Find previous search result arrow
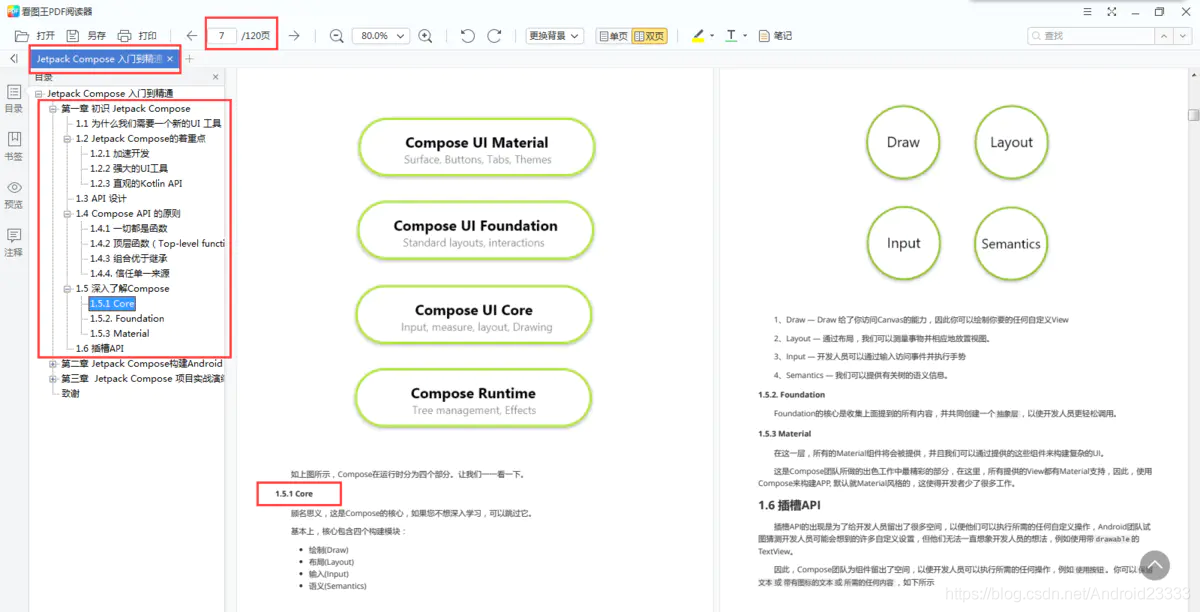This screenshot has height=612, width=1200. (1165, 36)
